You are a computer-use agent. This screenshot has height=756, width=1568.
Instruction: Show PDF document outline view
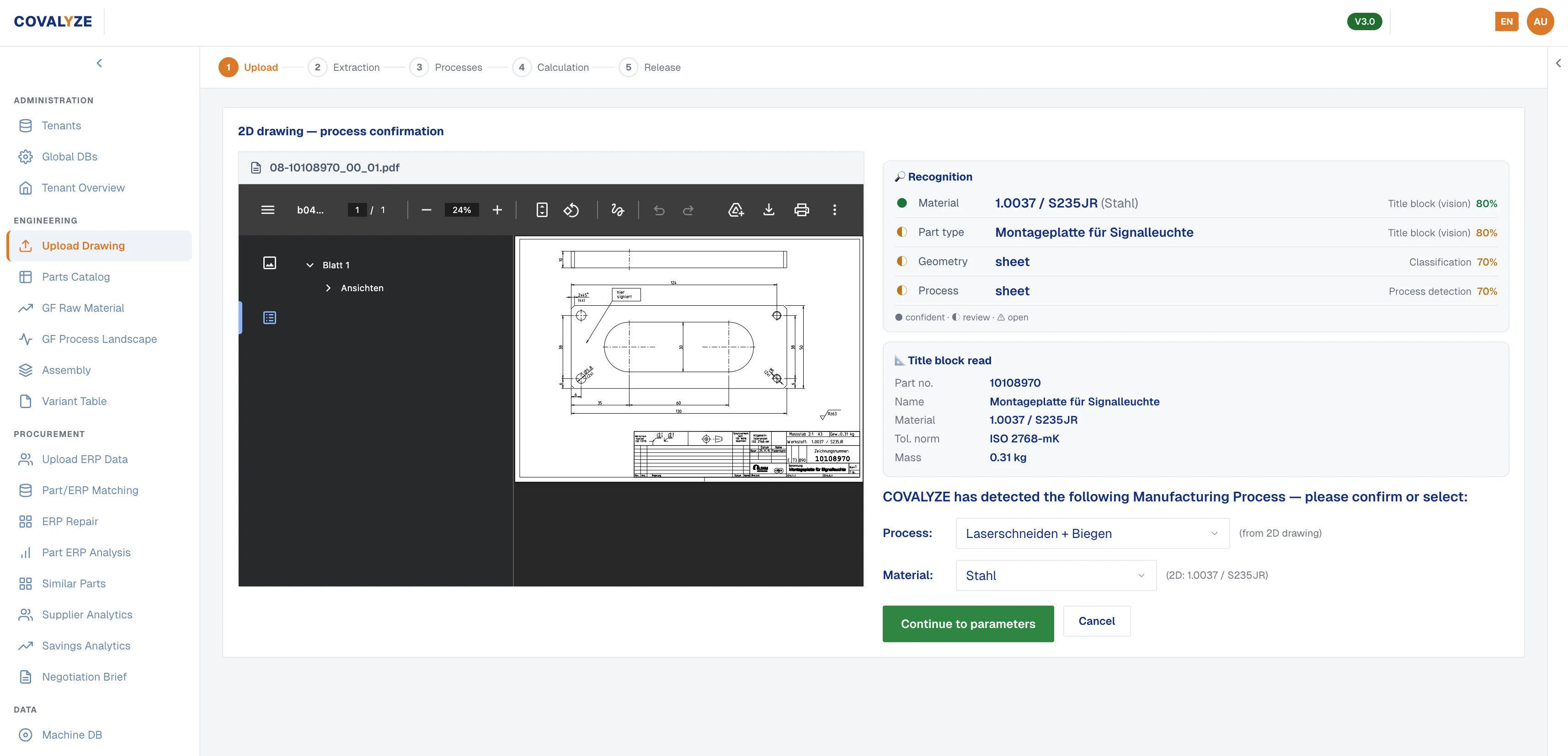click(270, 318)
